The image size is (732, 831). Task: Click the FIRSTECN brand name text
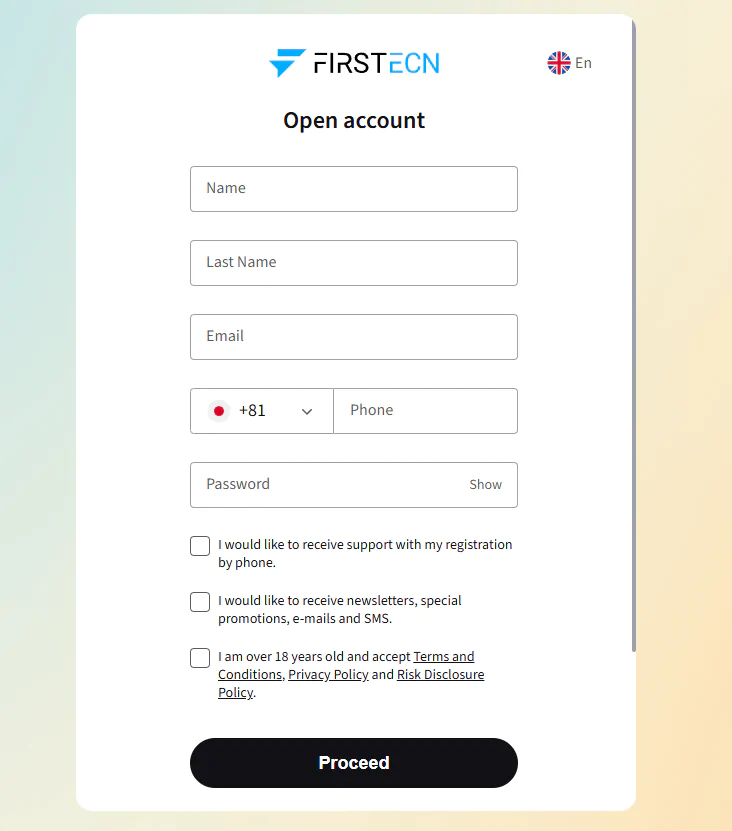coord(376,63)
